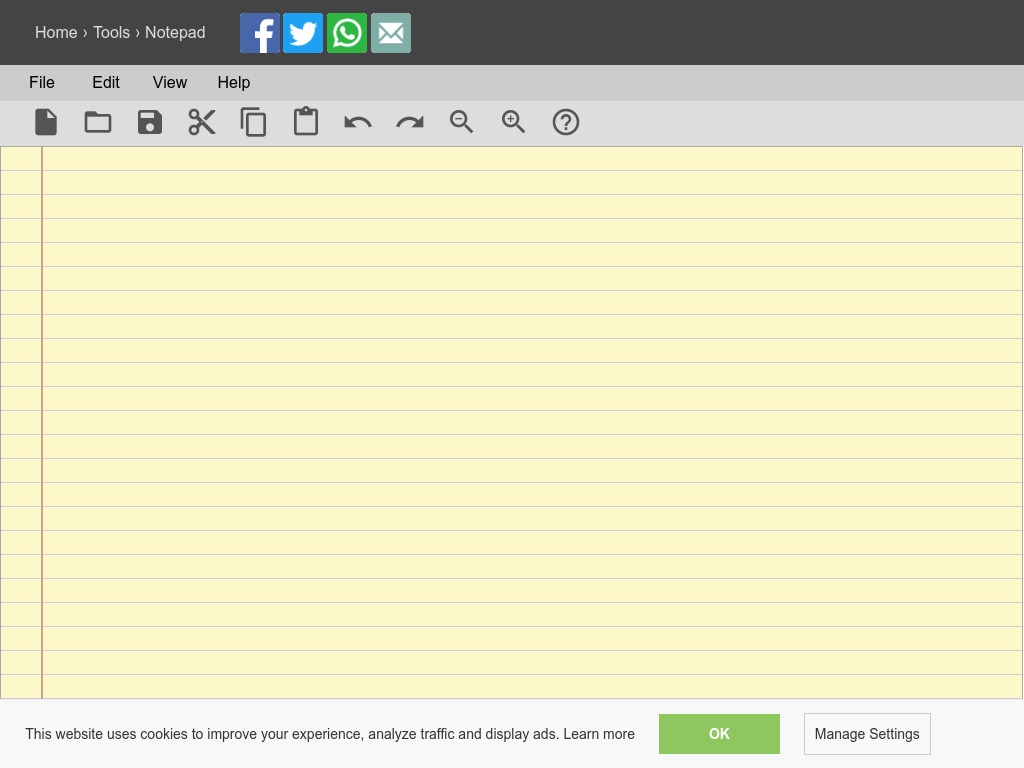
Task: Undo the last action with the arrow icon
Action: [x=358, y=122]
